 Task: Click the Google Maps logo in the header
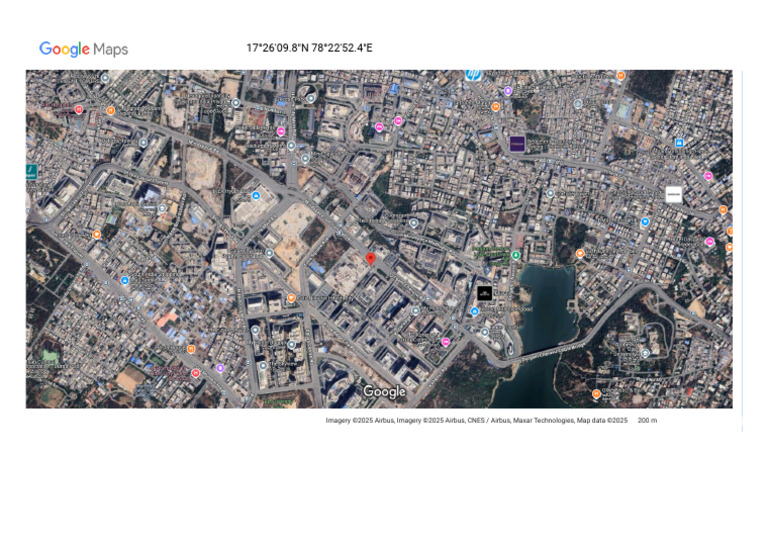[84, 49]
